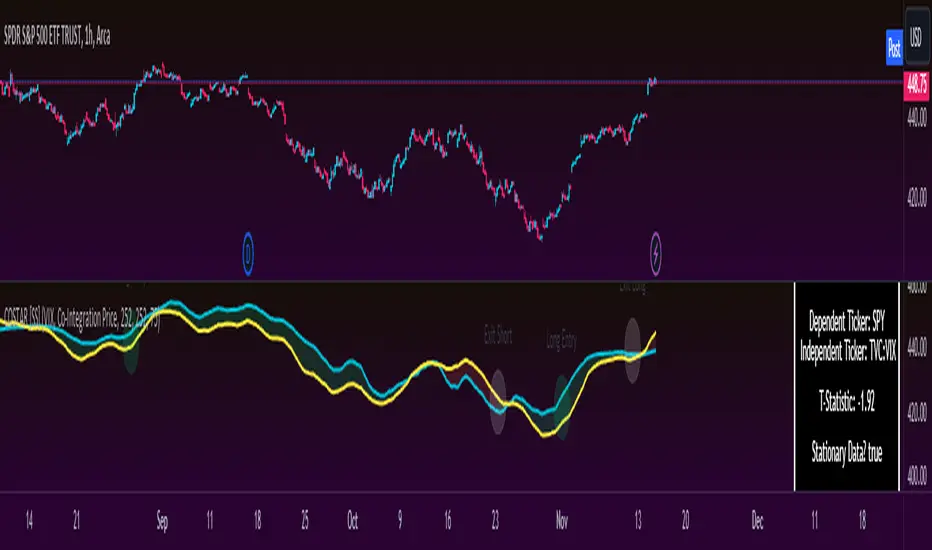Click the 420.00 main chart scale label

click(917, 196)
